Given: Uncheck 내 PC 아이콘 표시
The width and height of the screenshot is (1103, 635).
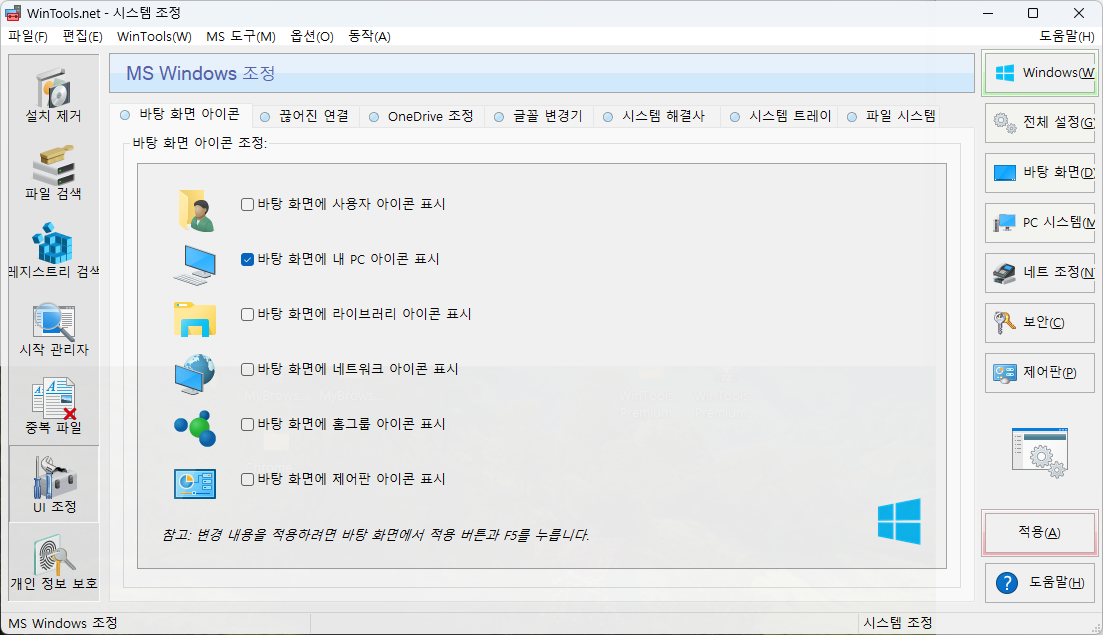Looking at the screenshot, I should (x=247, y=259).
